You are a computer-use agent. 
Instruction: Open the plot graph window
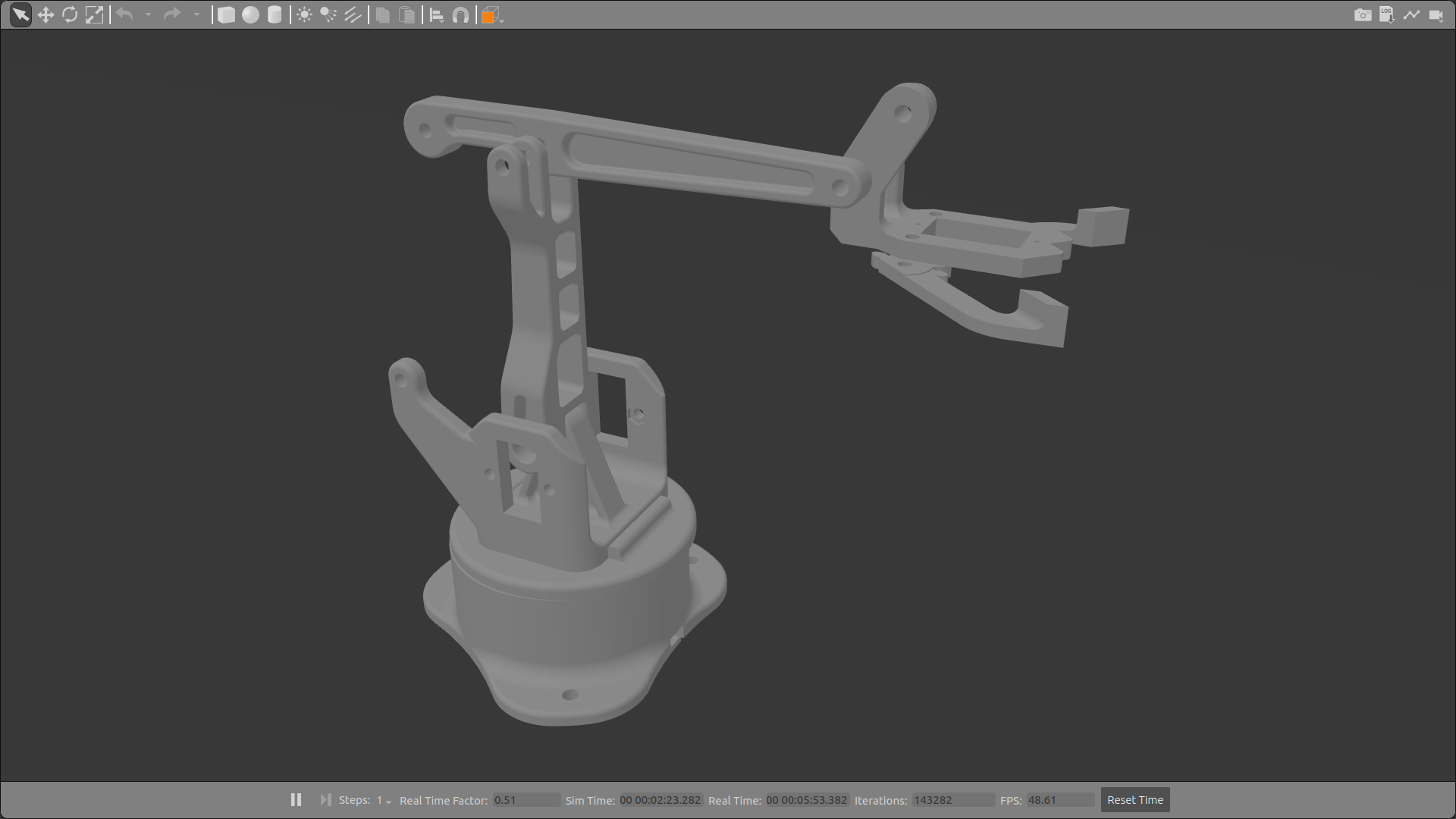[x=1411, y=15]
